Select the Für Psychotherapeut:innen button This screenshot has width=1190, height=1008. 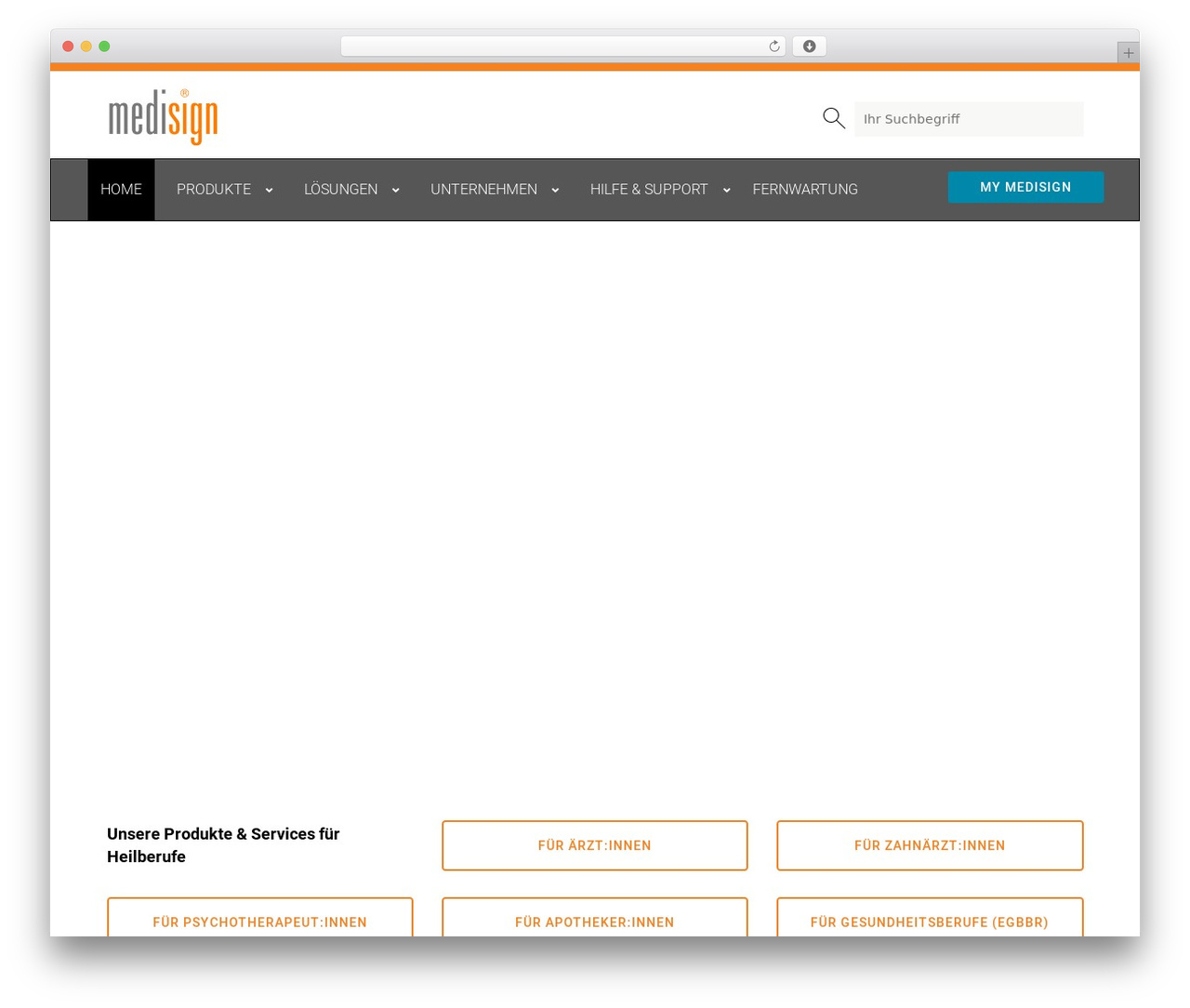tap(260, 918)
